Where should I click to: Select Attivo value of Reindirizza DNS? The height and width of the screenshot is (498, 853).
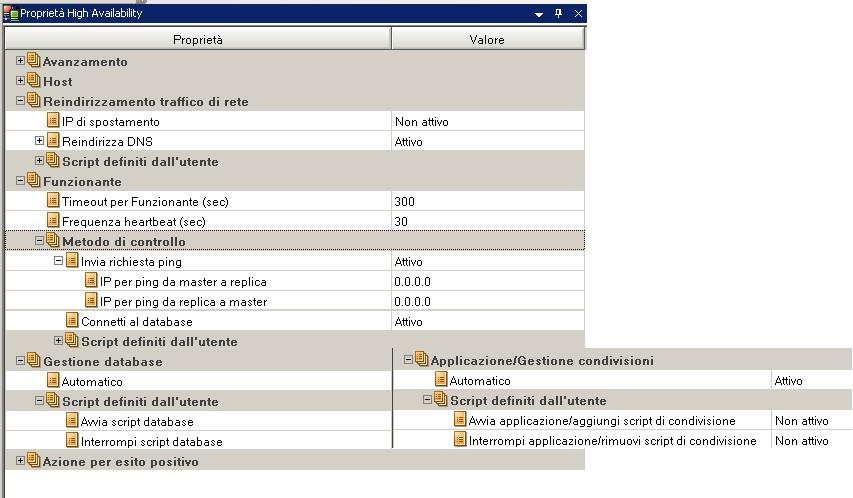tap(409, 142)
